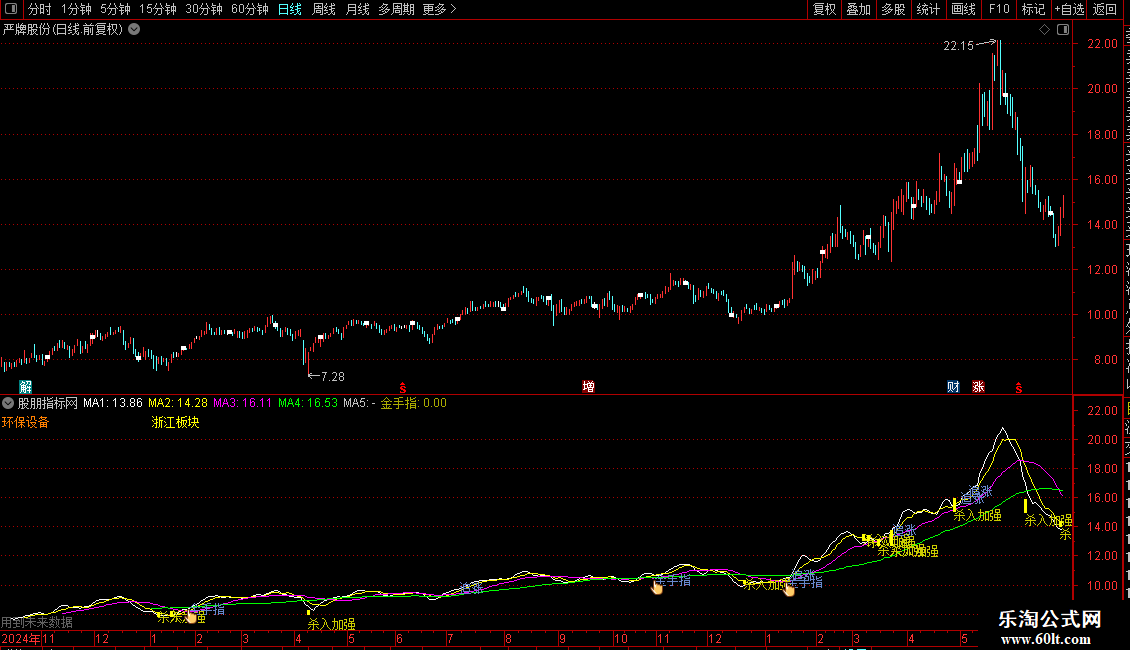Click the 7.28 low price label
1130x650 pixels.
pos(332,376)
